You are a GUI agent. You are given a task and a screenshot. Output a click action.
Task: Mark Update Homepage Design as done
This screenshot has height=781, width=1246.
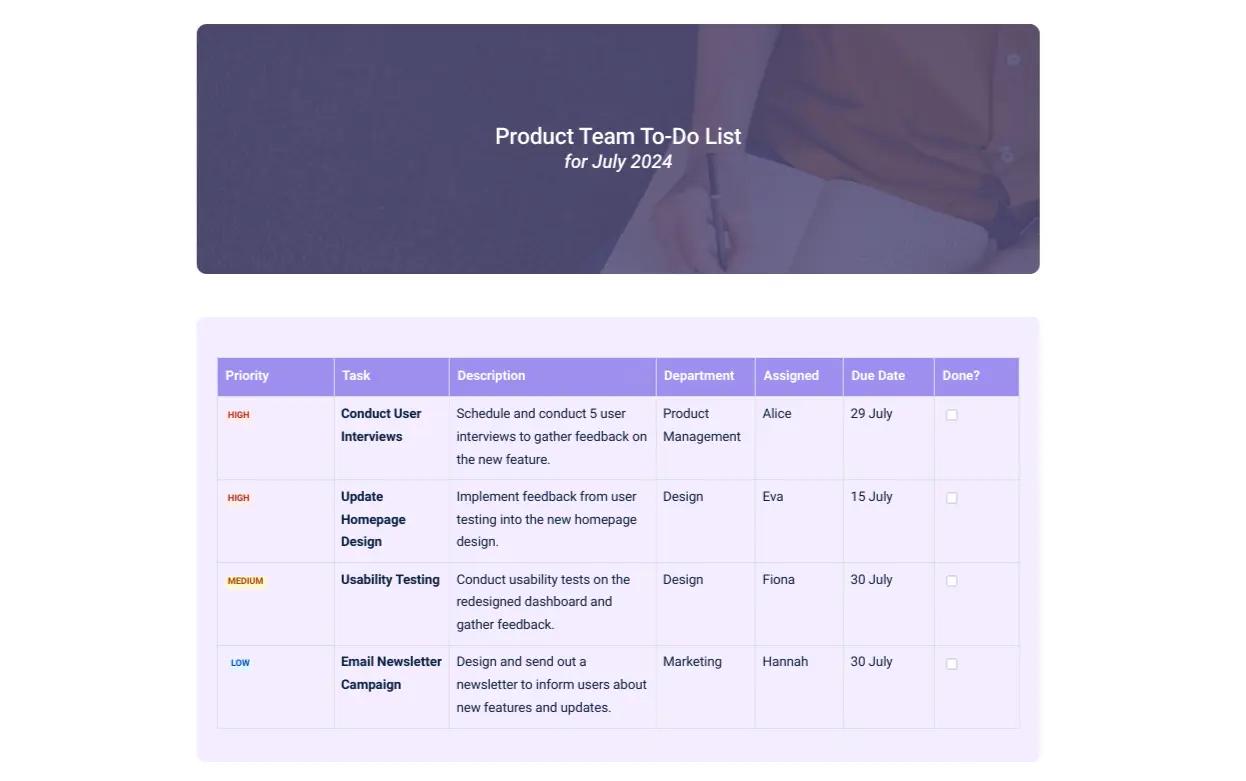pyautogui.click(x=951, y=497)
